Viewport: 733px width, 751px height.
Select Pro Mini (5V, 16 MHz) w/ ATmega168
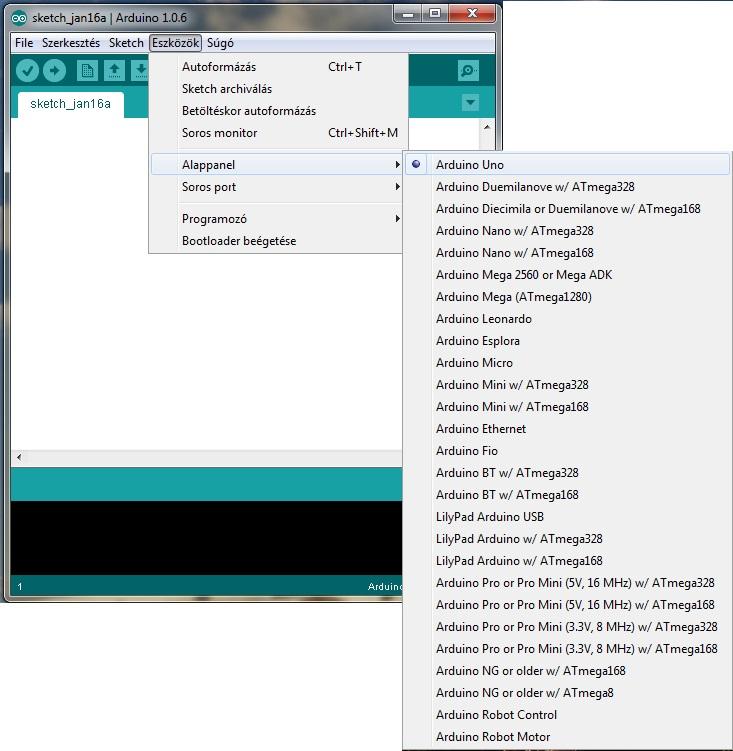point(567,605)
